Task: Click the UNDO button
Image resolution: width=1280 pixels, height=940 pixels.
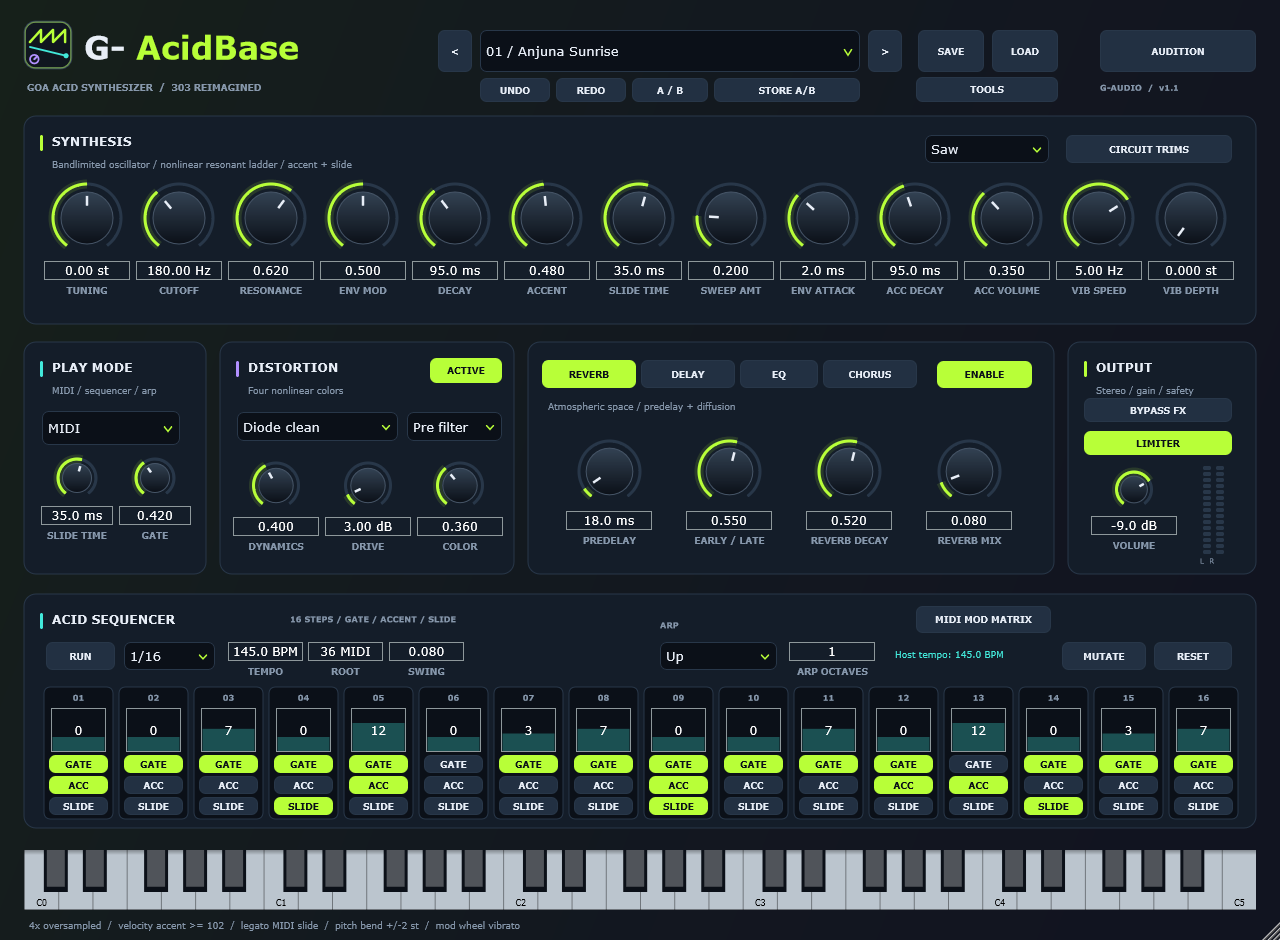Action: coord(515,90)
